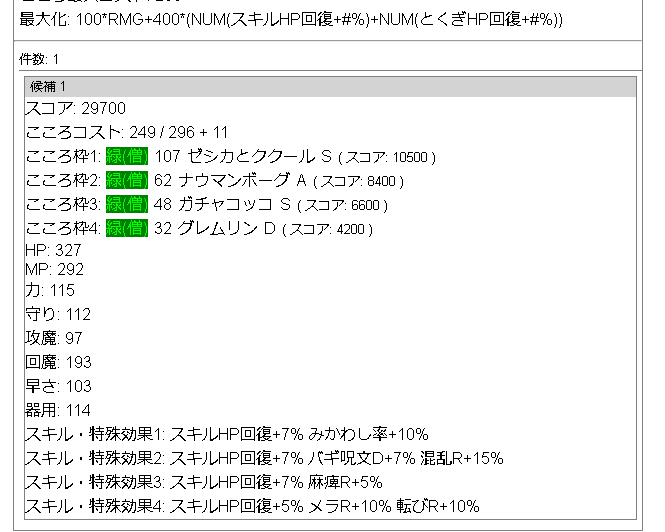Viewport: 665px width, 532px height.
Task: Click スキル・特殊効果3 line with 麻痺R+5%
Action: 204,482
